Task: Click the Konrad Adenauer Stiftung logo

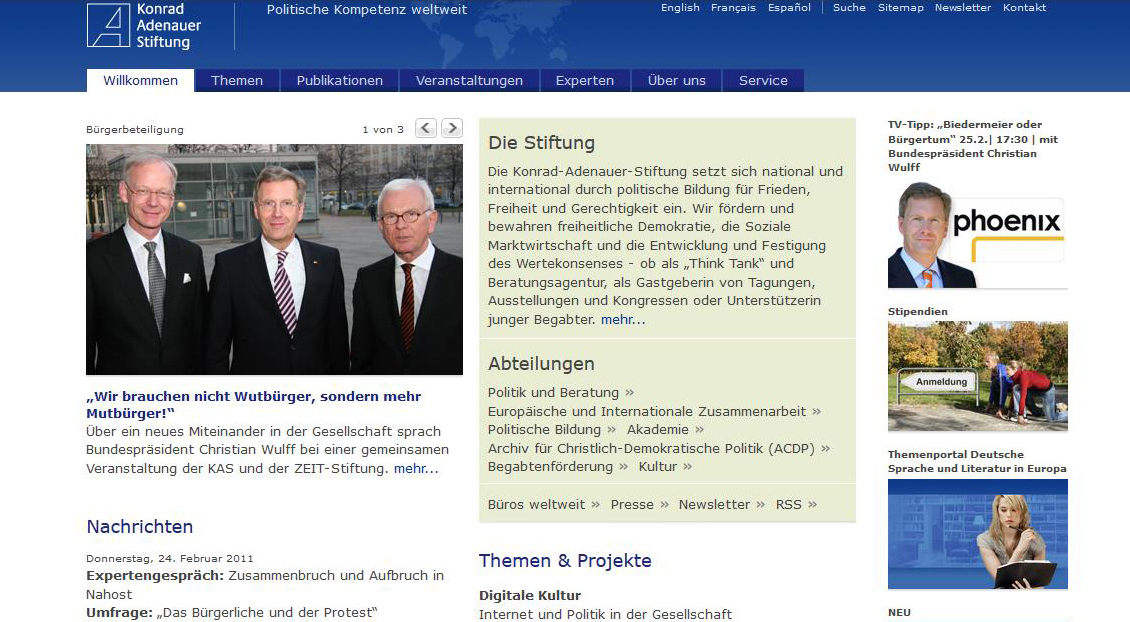Action: pos(145,26)
